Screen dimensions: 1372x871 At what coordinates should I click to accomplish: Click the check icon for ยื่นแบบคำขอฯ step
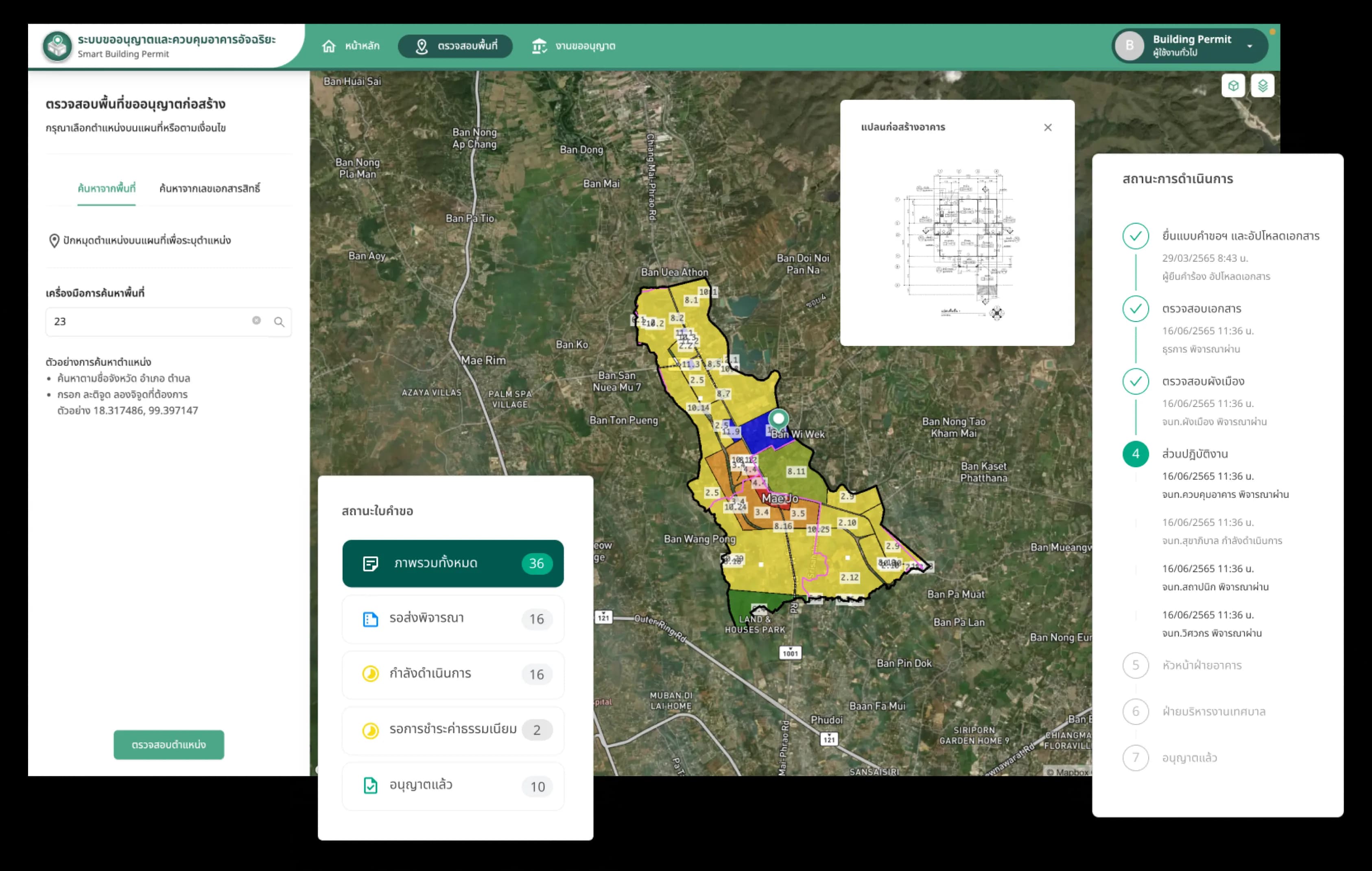1136,236
